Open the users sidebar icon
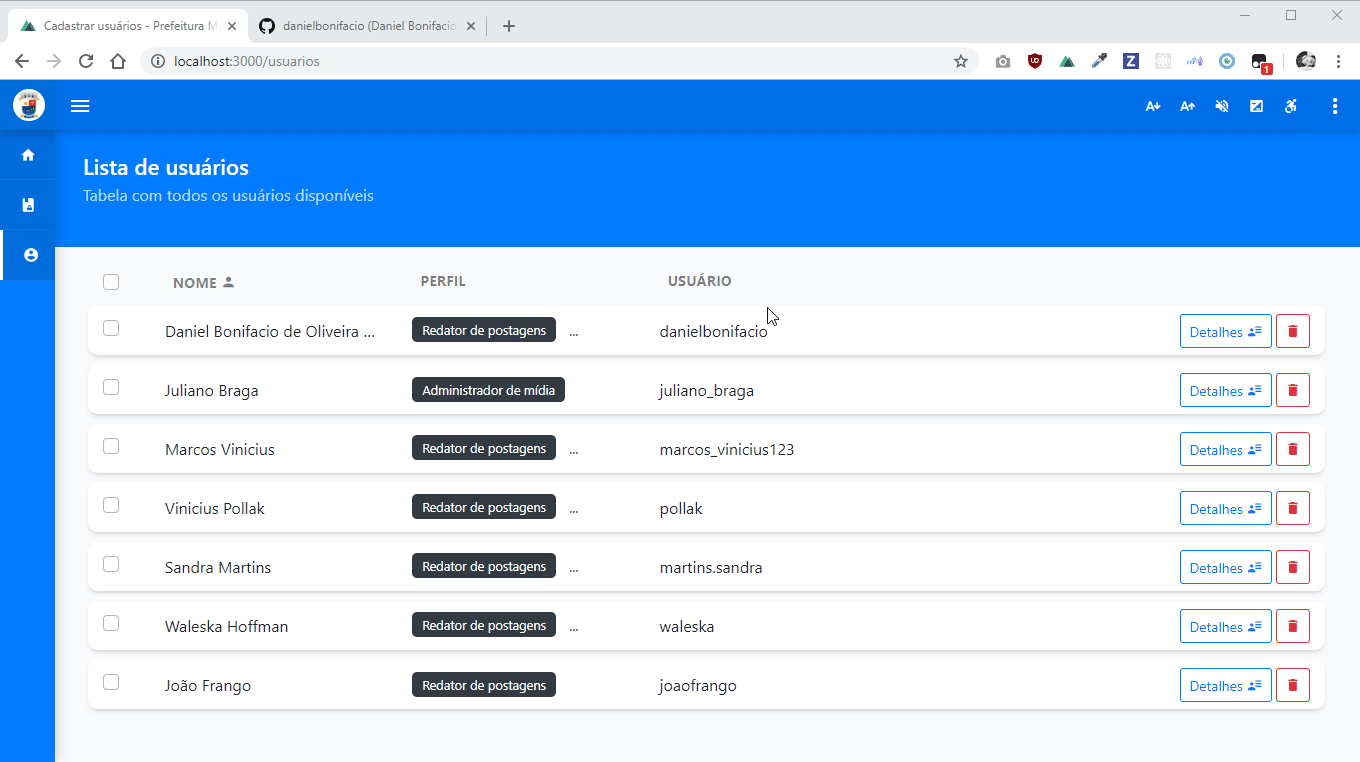 tap(30, 255)
